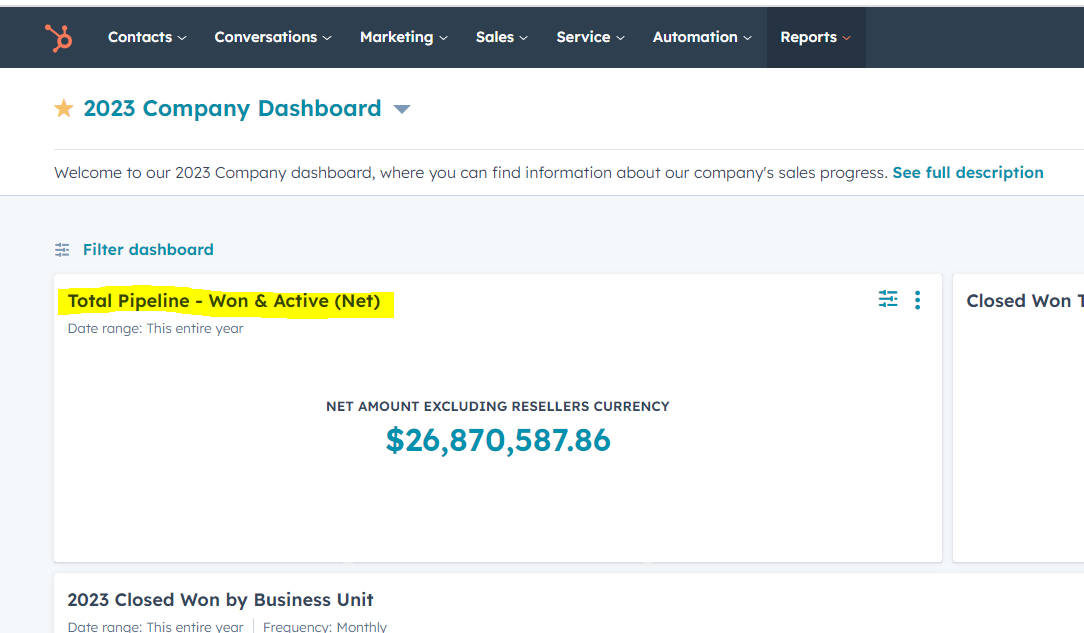This screenshot has height=633, width=1084.
Task: Open the Conversations navigation menu
Action: 272,37
